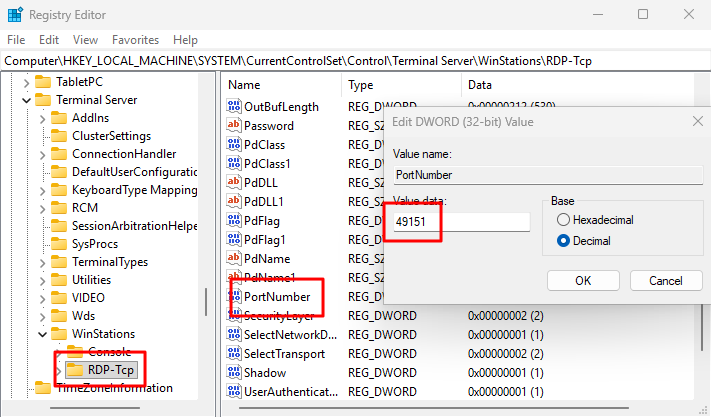Select the Shadow DWORD value icon
This screenshot has height=417, width=711.
[x=234, y=373]
